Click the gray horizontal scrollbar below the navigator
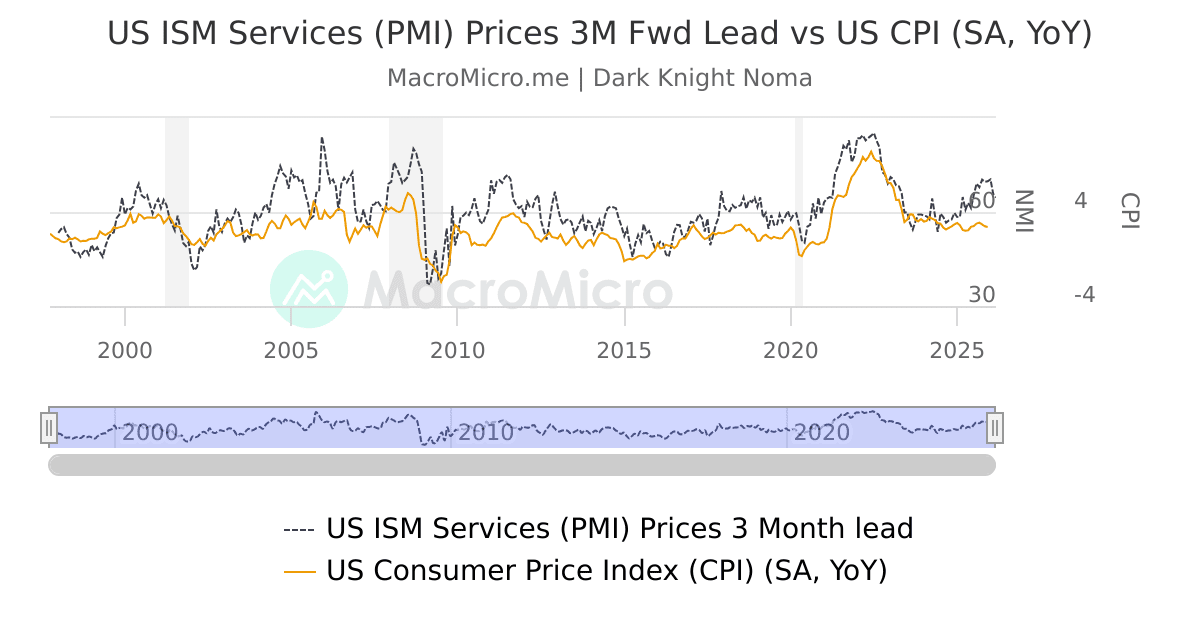 (x=520, y=463)
